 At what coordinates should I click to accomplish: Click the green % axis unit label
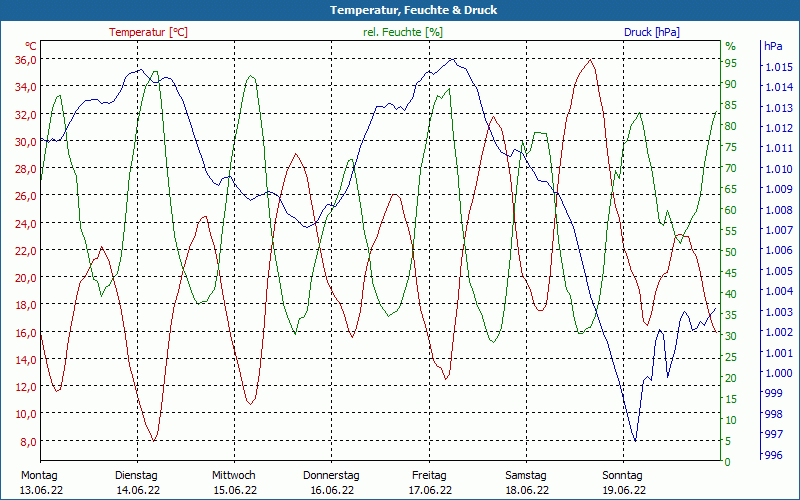[731, 46]
